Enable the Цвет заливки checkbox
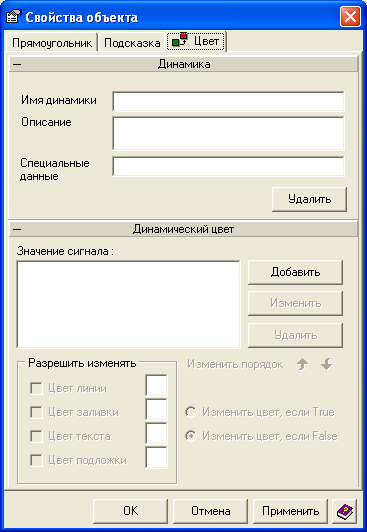This screenshot has width=367, height=532. tap(36, 412)
